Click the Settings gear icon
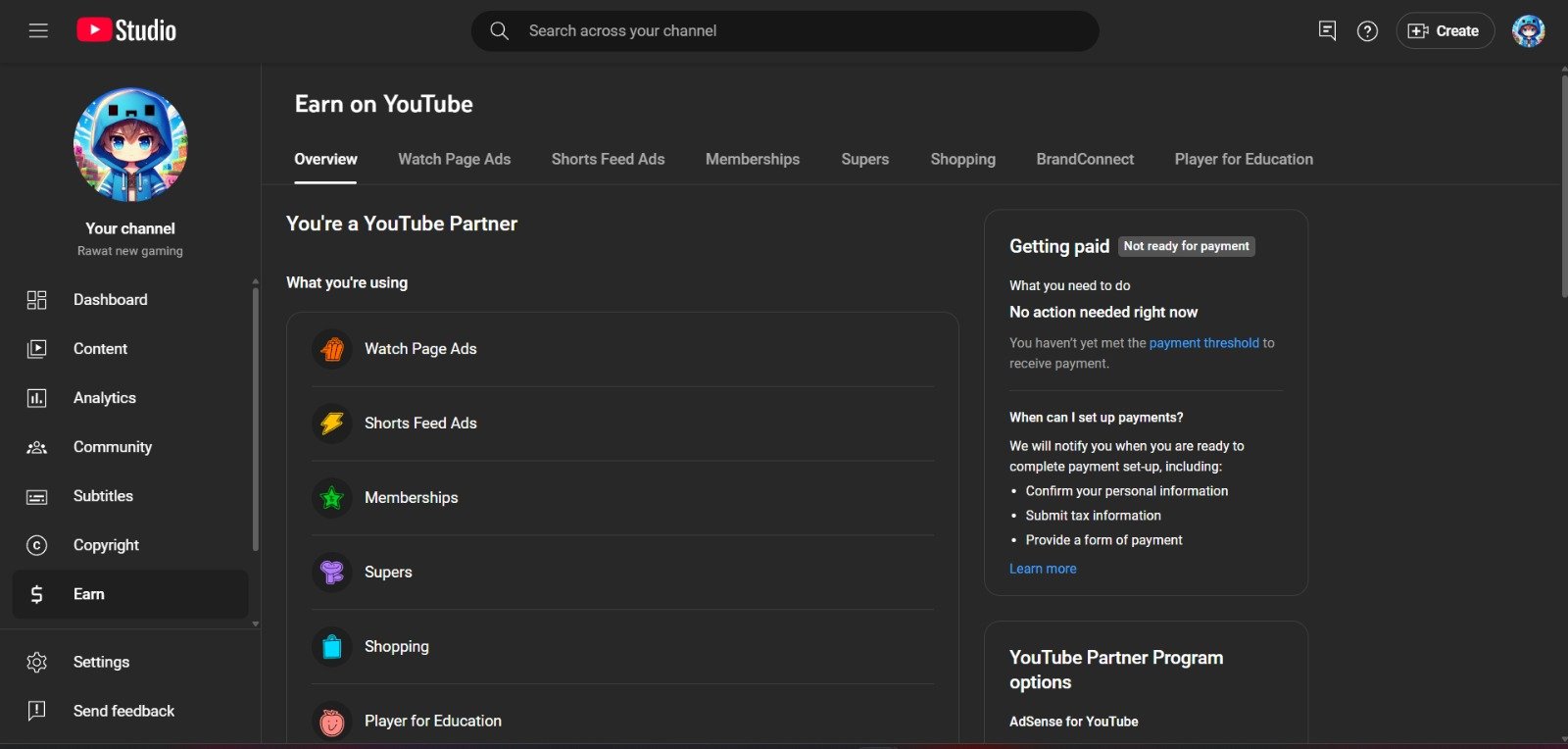The width and height of the screenshot is (1568, 749). (x=36, y=662)
